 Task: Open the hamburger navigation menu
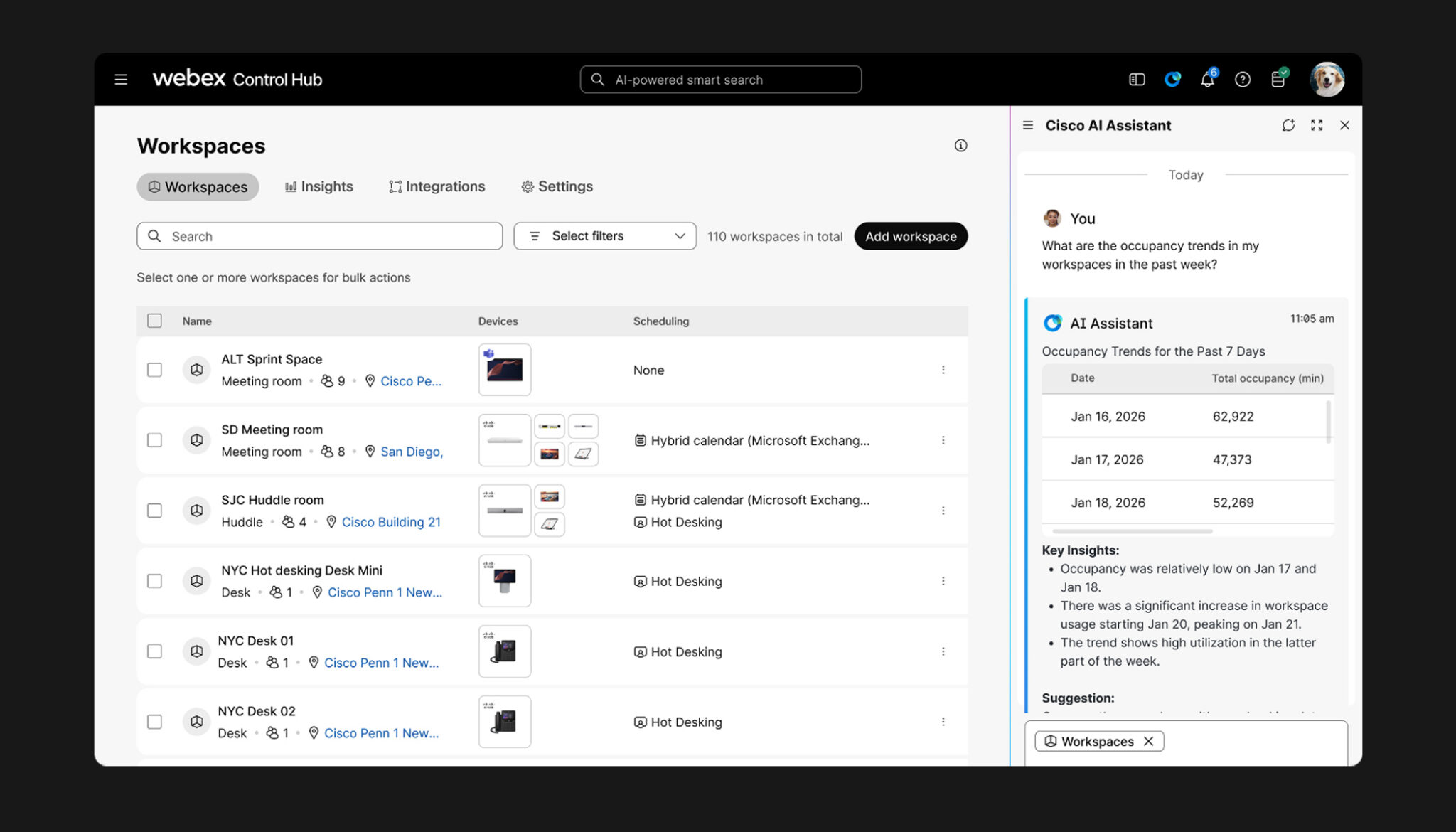tap(121, 80)
